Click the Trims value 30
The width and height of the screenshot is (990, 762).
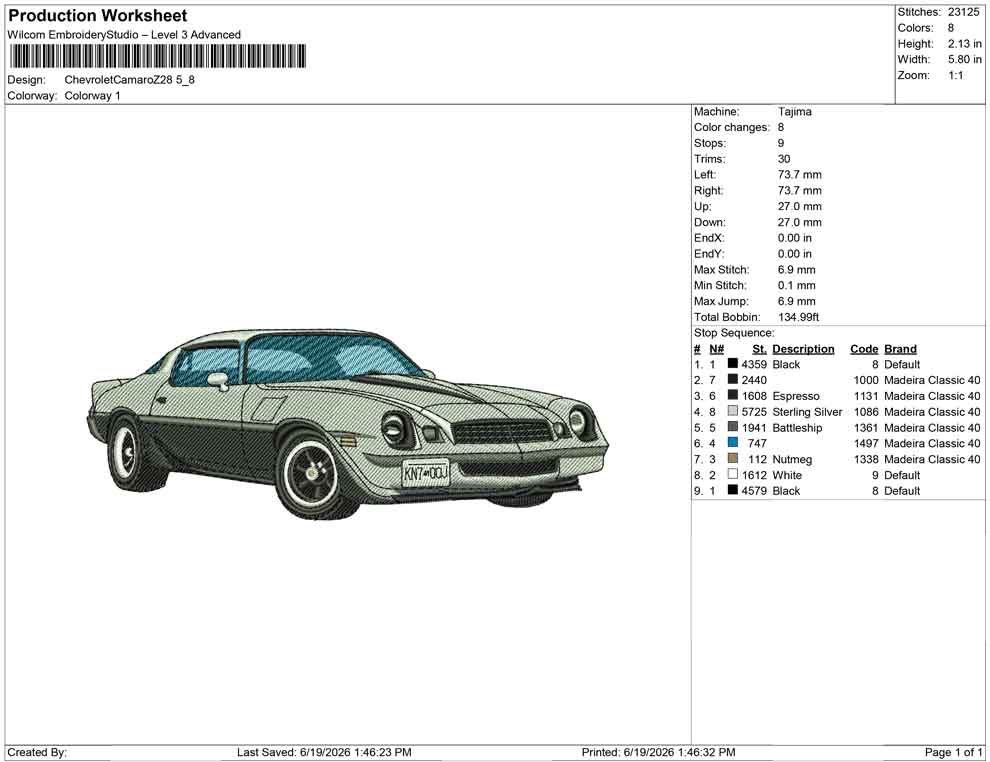[x=784, y=158]
